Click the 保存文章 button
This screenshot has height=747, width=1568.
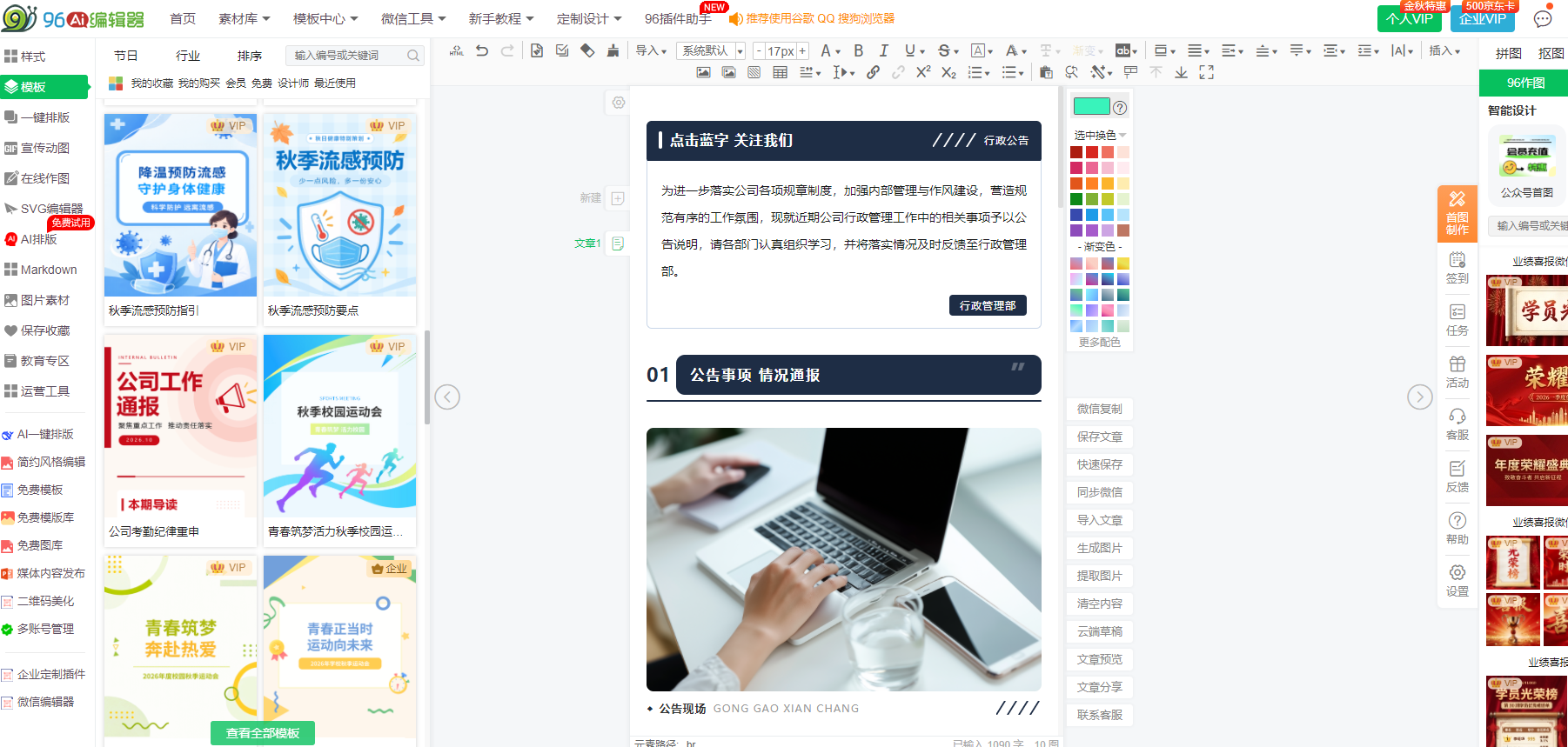pos(1100,437)
